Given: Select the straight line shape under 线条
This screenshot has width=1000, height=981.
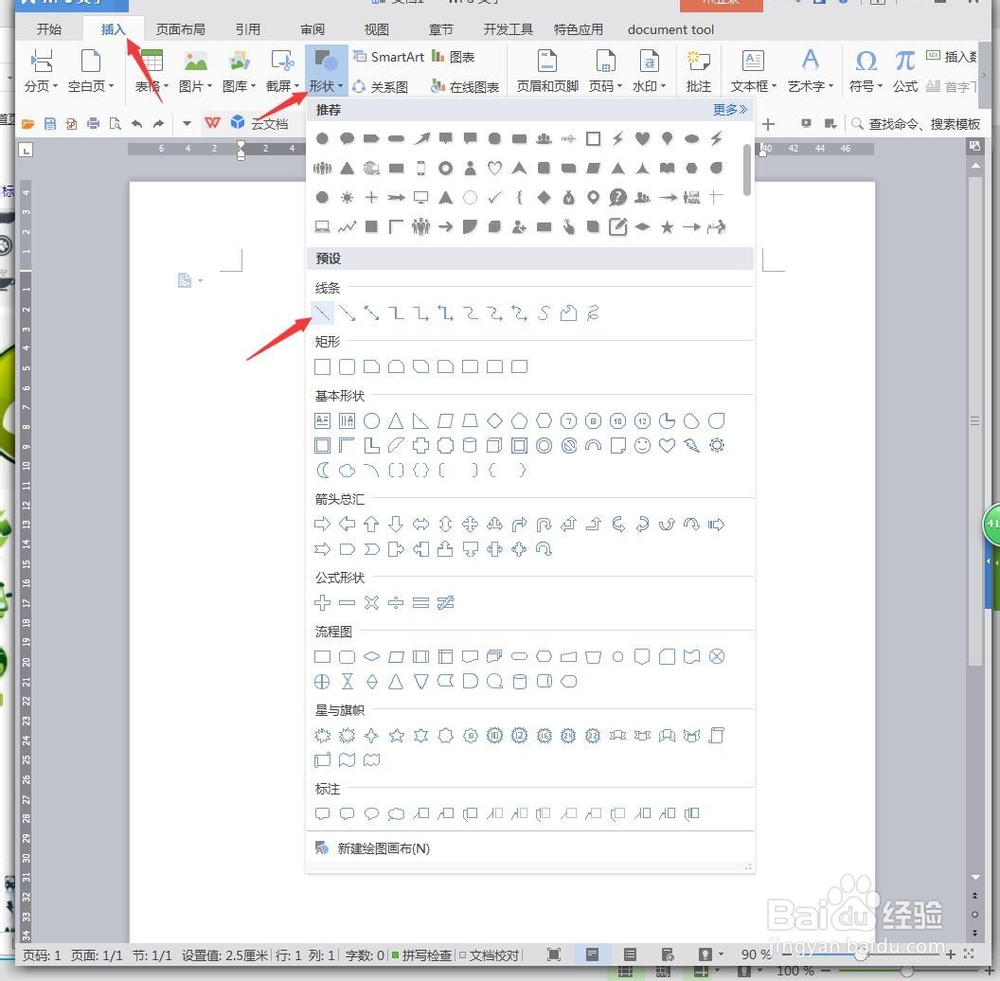Looking at the screenshot, I should point(323,313).
